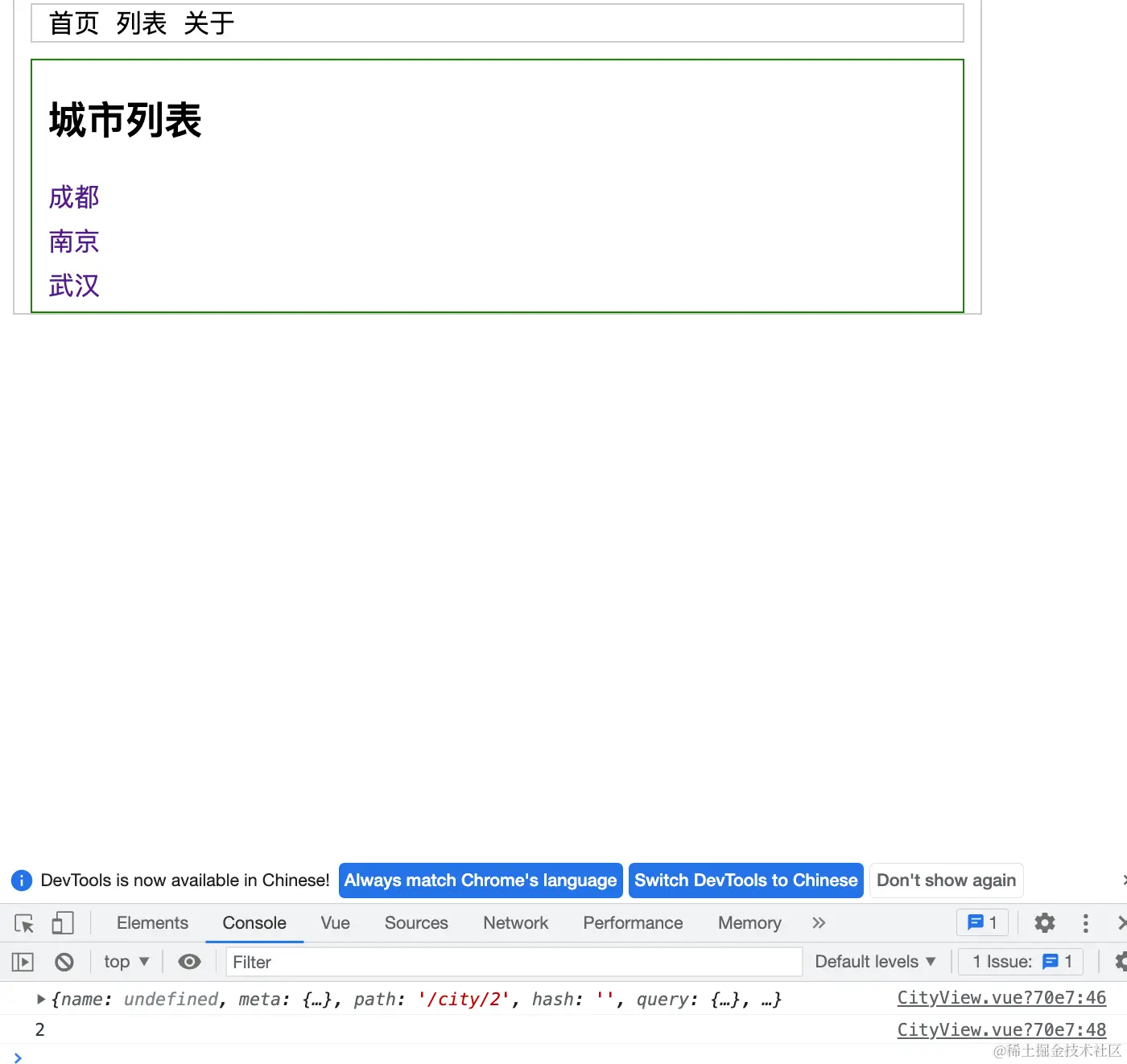Screen dimensions: 1127x1064
Task: Expand the logged route object in the console
Action: pyautogui.click(x=41, y=1000)
